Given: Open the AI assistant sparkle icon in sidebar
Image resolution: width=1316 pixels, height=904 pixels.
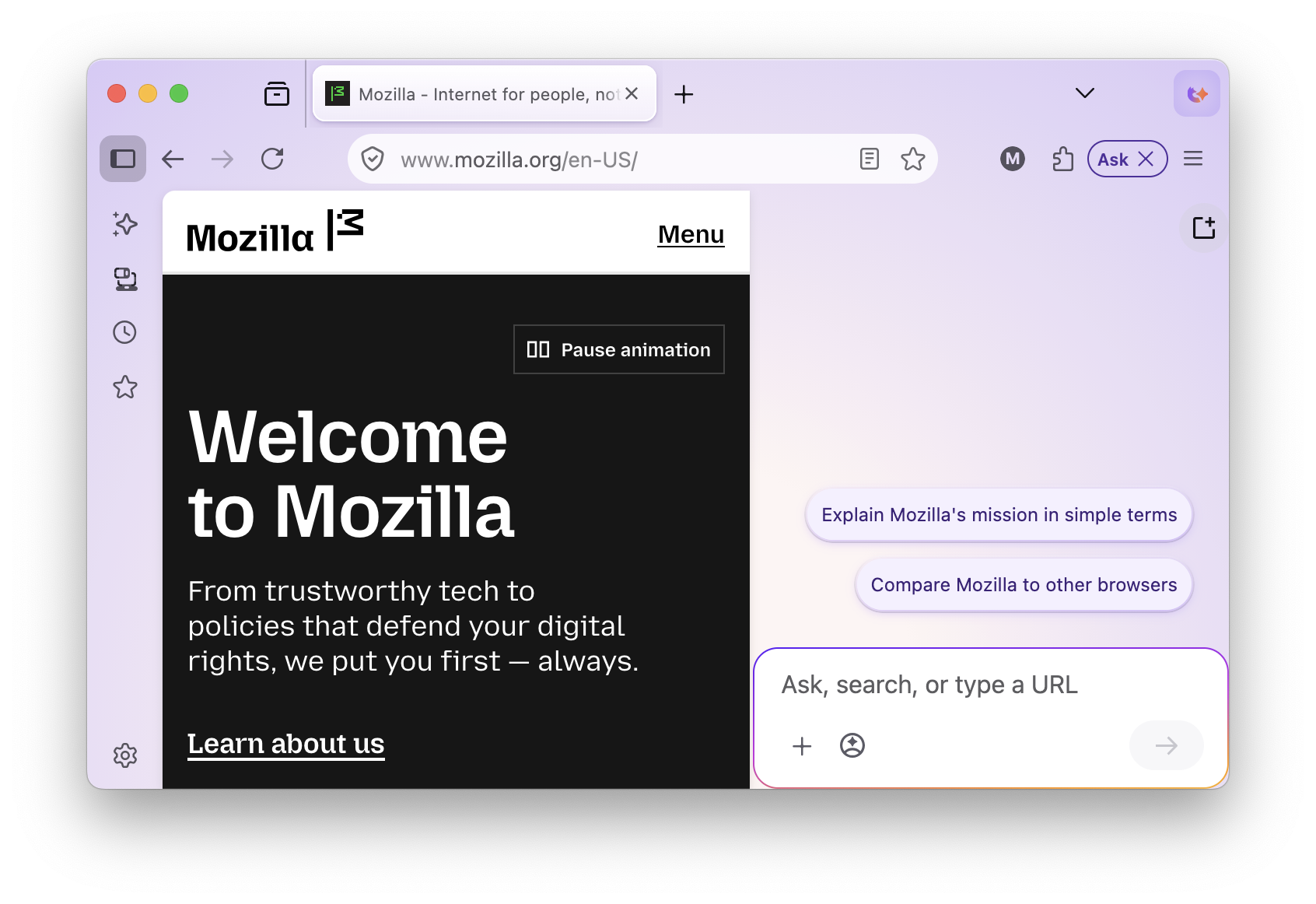Looking at the screenshot, I should coord(124,225).
